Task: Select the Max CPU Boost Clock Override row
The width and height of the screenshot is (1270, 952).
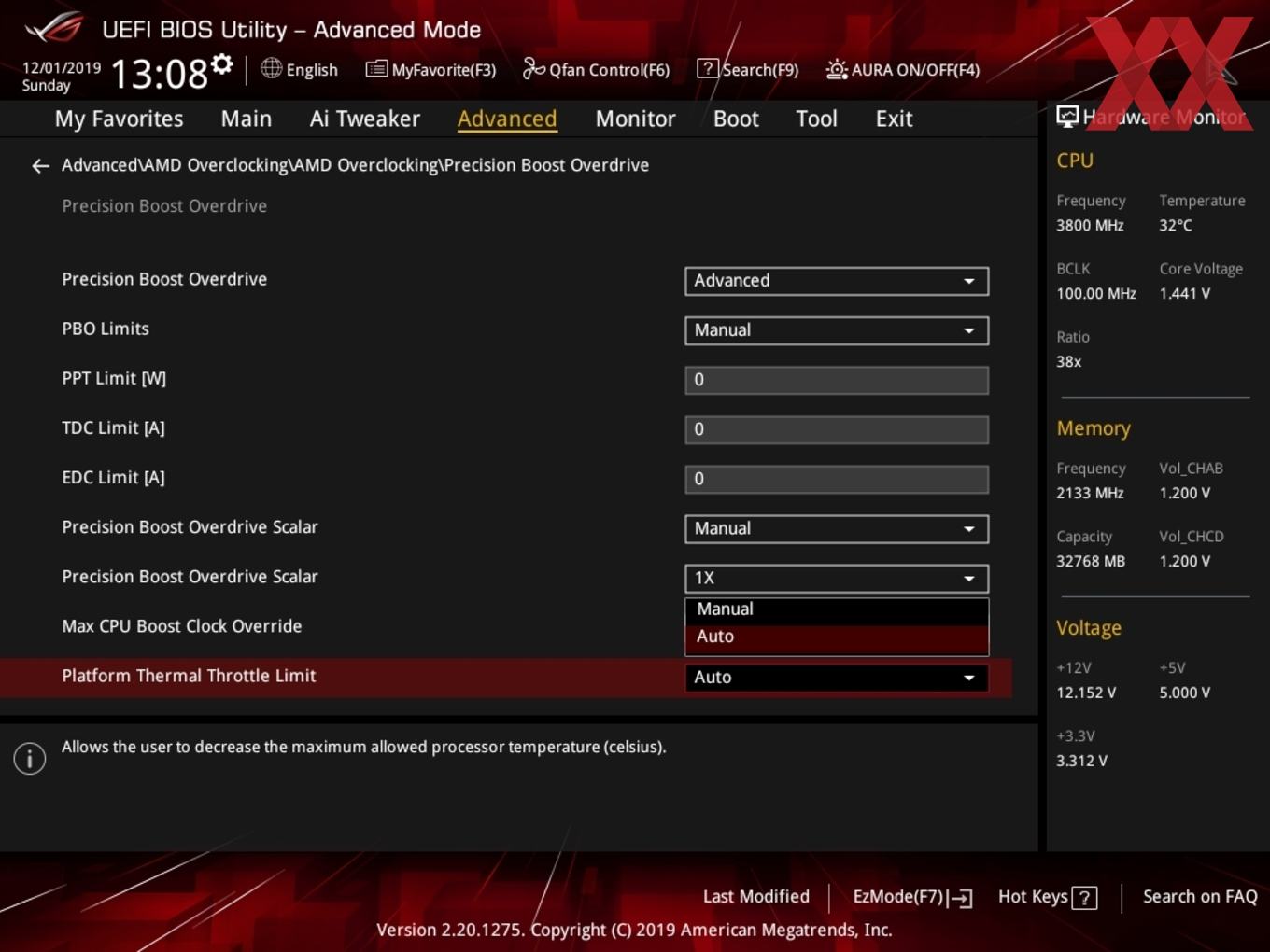Action: [x=181, y=626]
